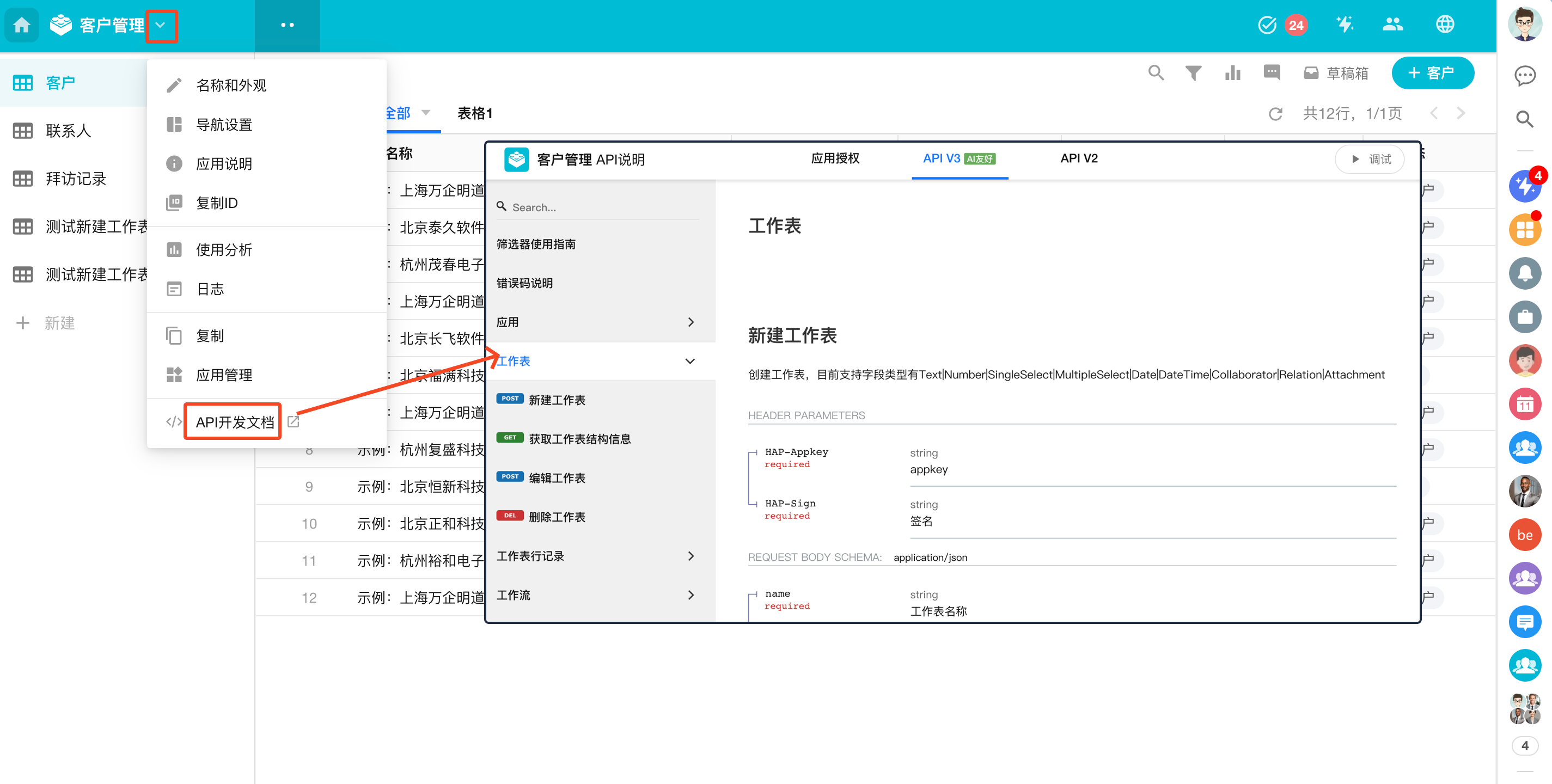Open the search magnifier in worksheet toolbar

click(x=1156, y=73)
